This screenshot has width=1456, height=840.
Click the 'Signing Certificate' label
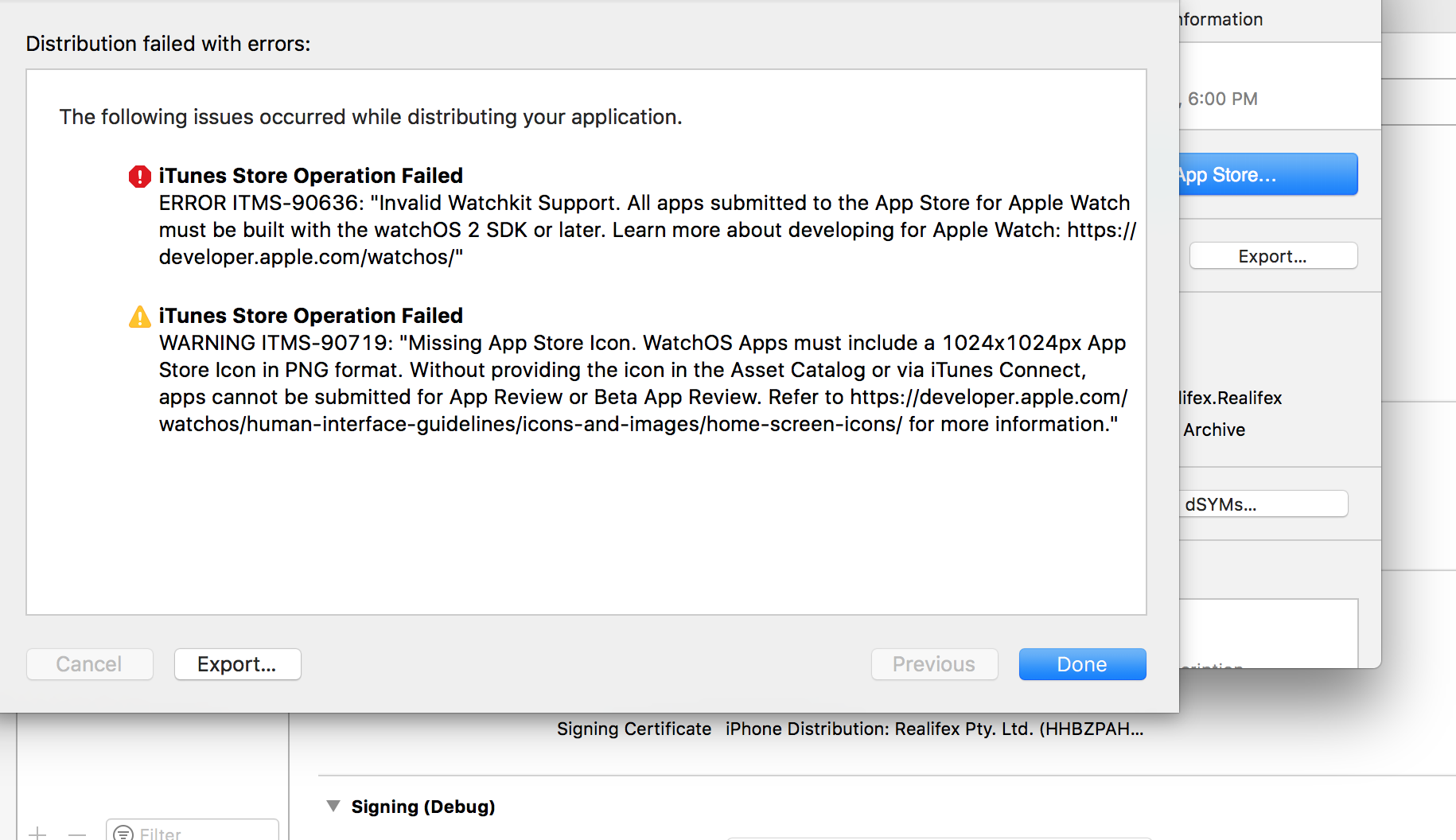pos(634,729)
